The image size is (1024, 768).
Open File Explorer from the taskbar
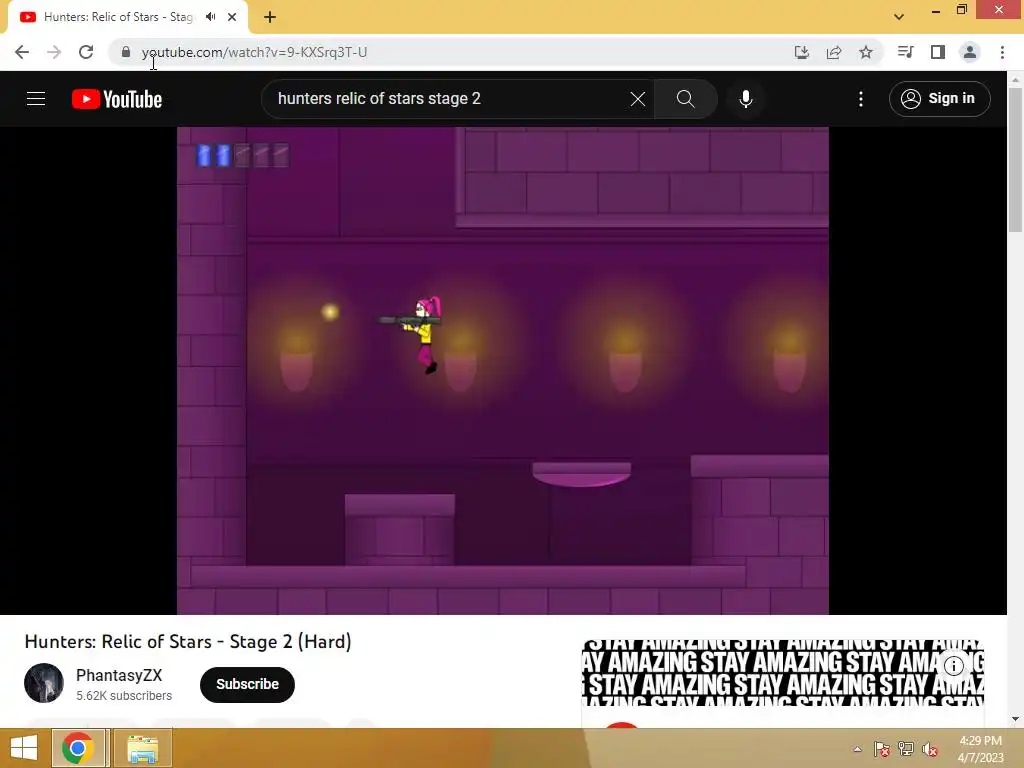click(142, 748)
